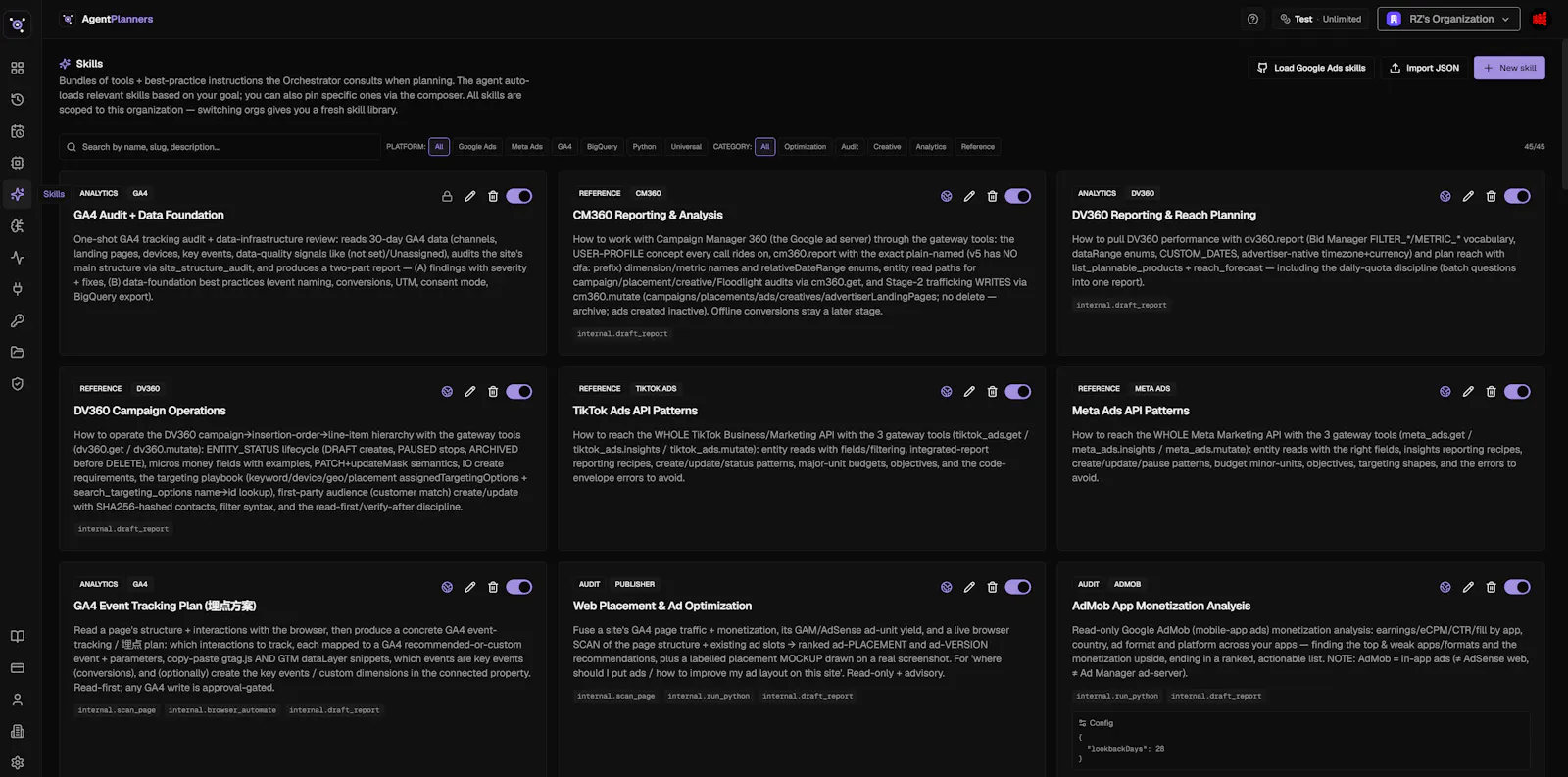Click the help question mark icon in the header
This screenshot has height=777, width=1568.
pos(1252,19)
